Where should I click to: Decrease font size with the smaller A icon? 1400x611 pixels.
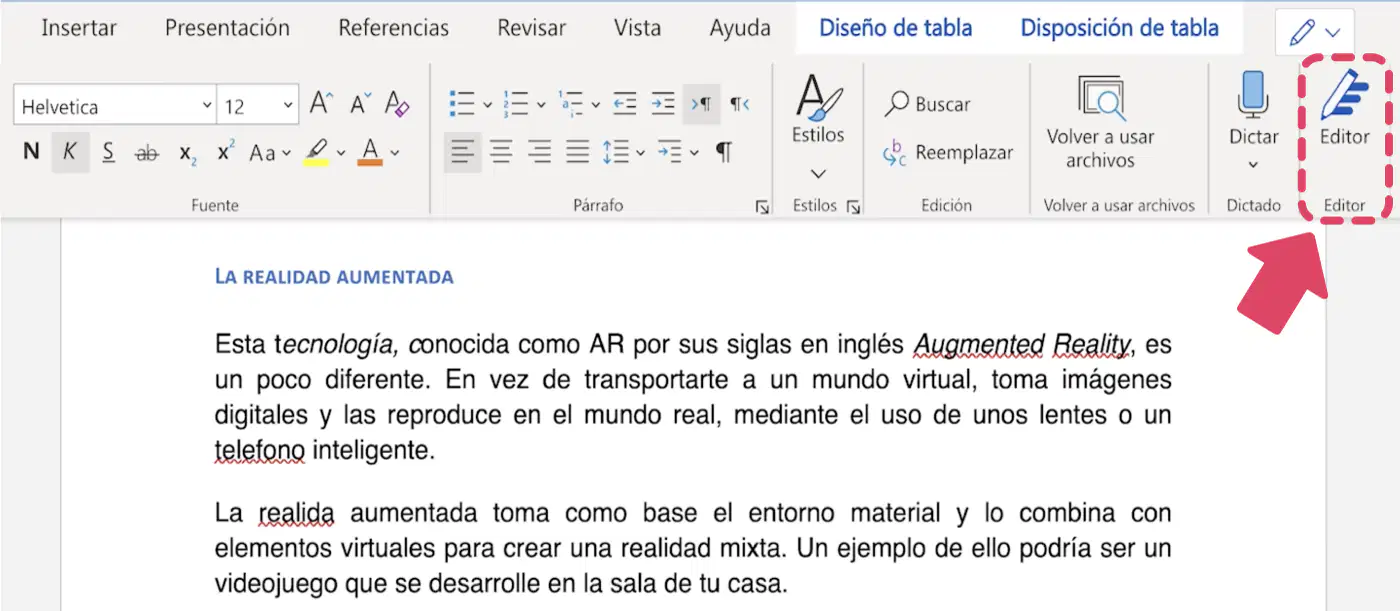point(360,104)
